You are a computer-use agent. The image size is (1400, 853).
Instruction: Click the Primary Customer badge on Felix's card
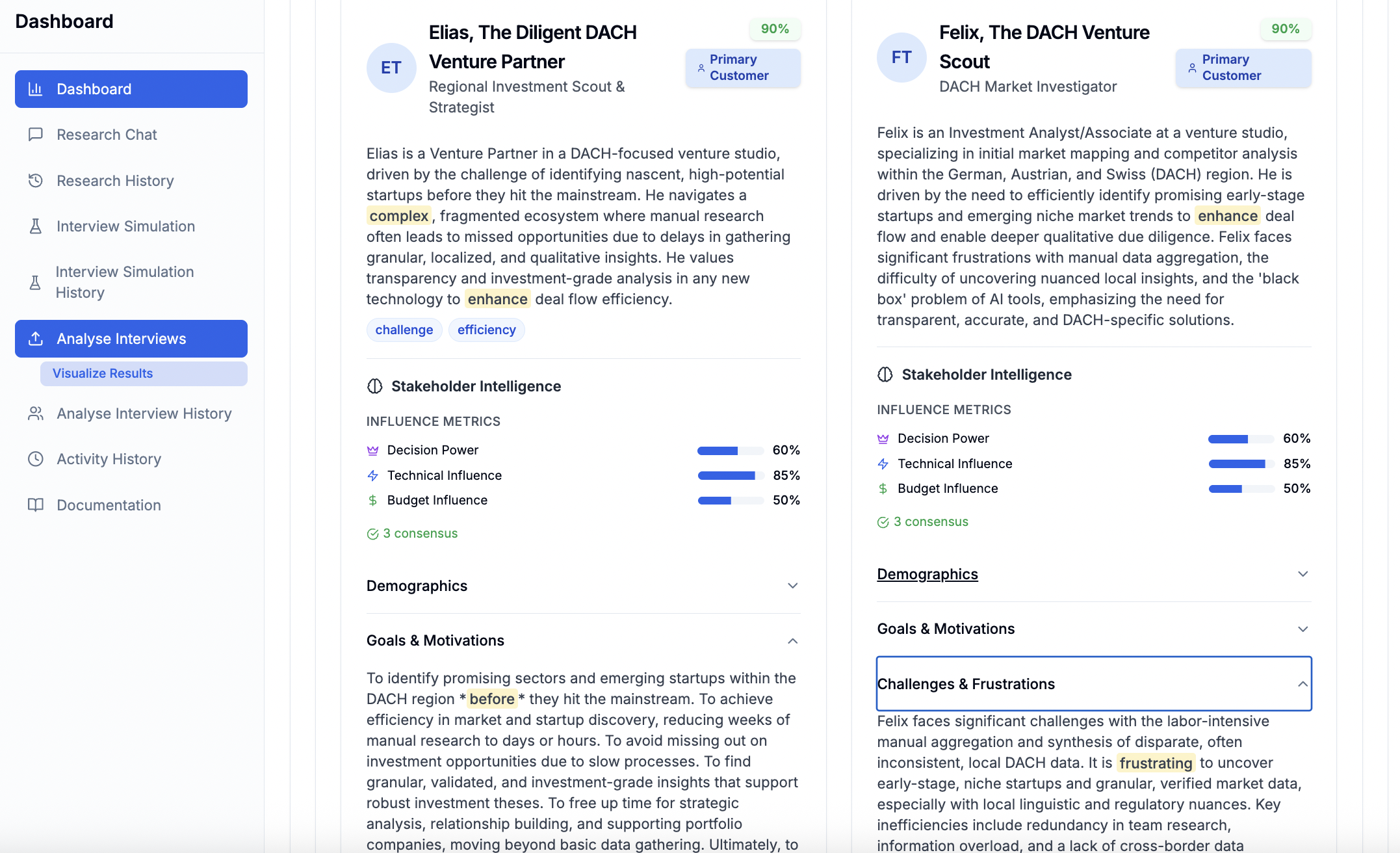1242,68
